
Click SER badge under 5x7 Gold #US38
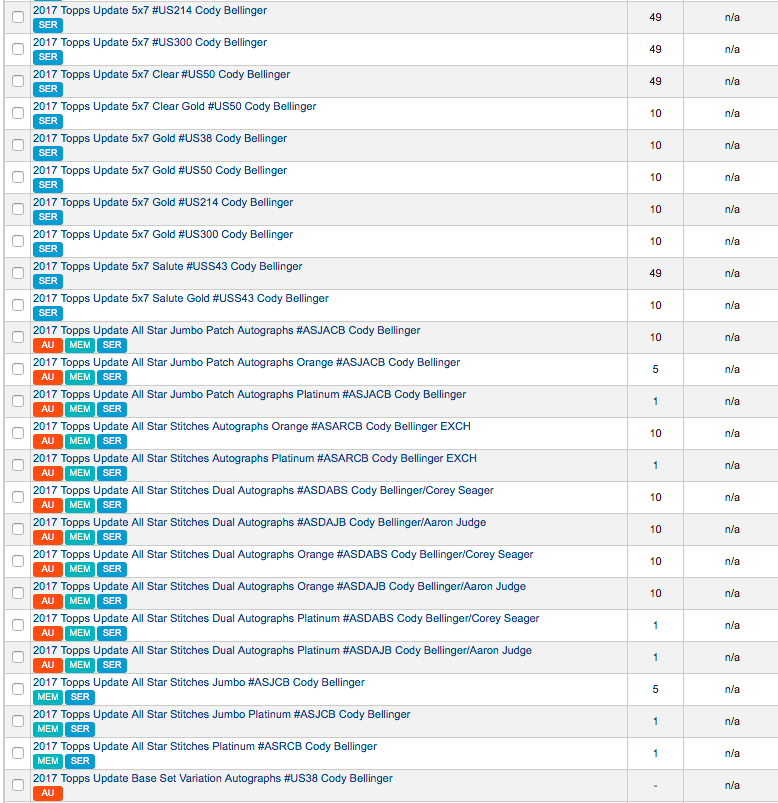[48, 153]
